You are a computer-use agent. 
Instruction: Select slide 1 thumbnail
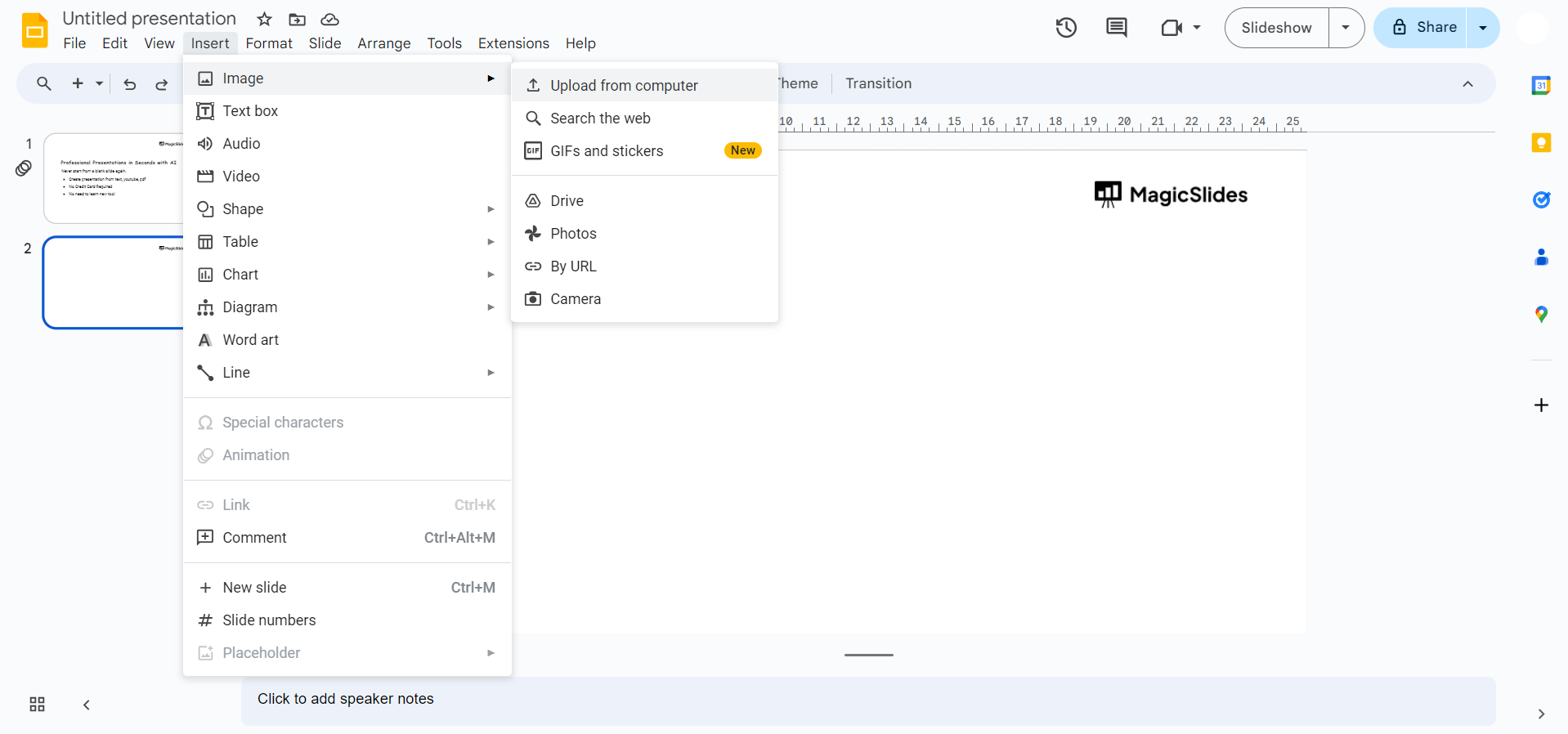(x=113, y=178)
